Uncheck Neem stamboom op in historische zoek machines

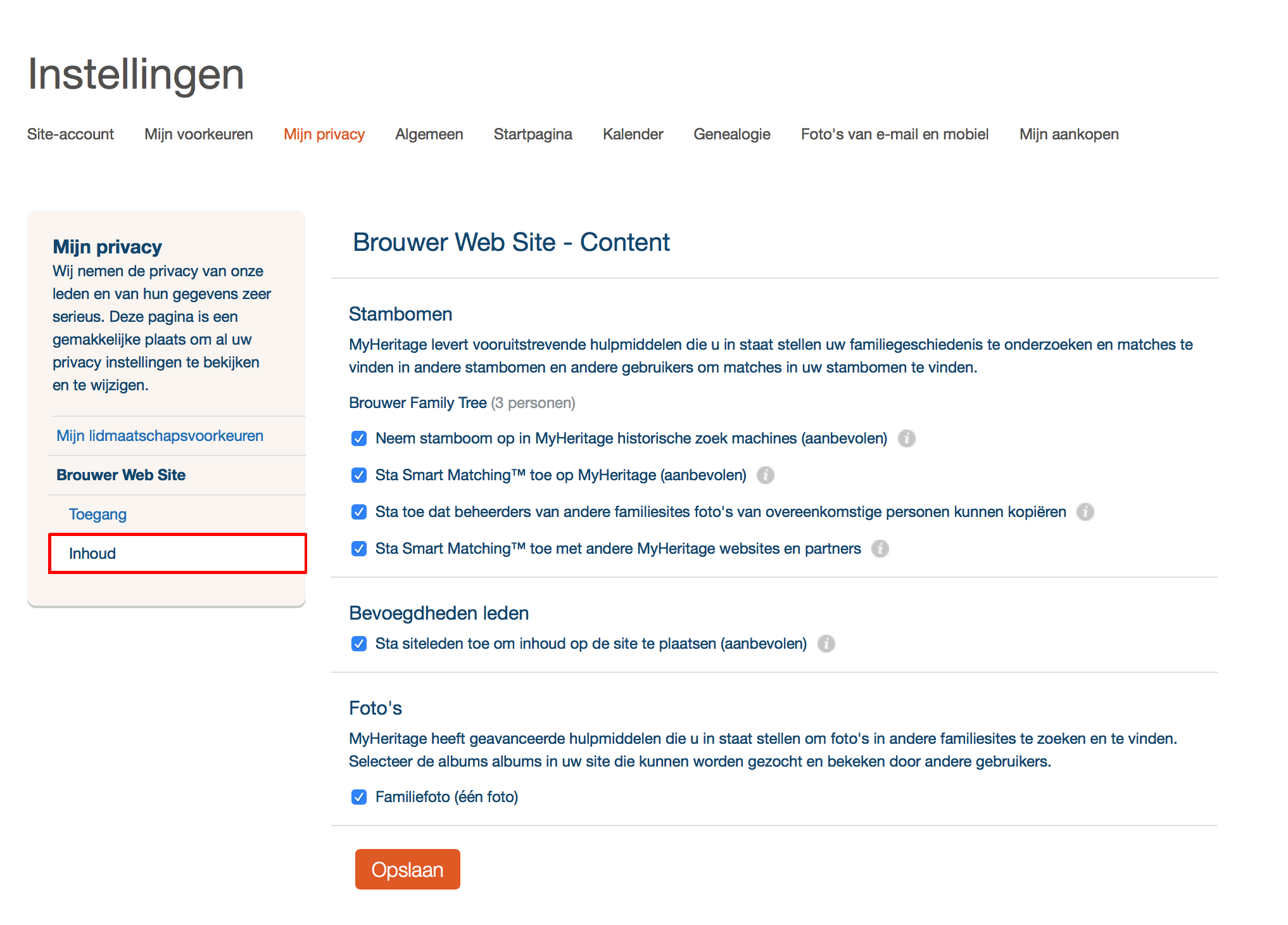(x=359, y=438)
